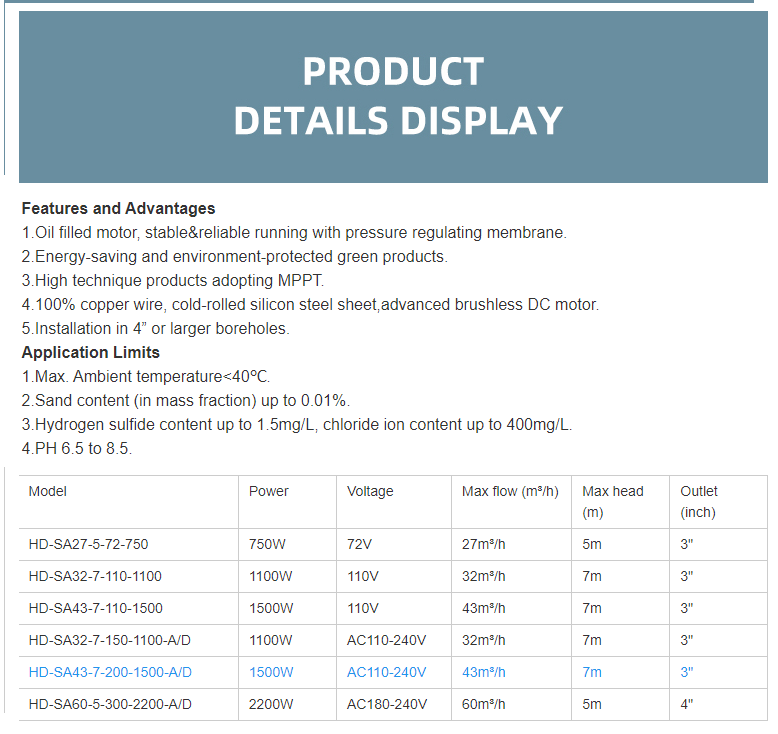Click the blue 1500W power value

pyautogui.click(x=271, y=672)
